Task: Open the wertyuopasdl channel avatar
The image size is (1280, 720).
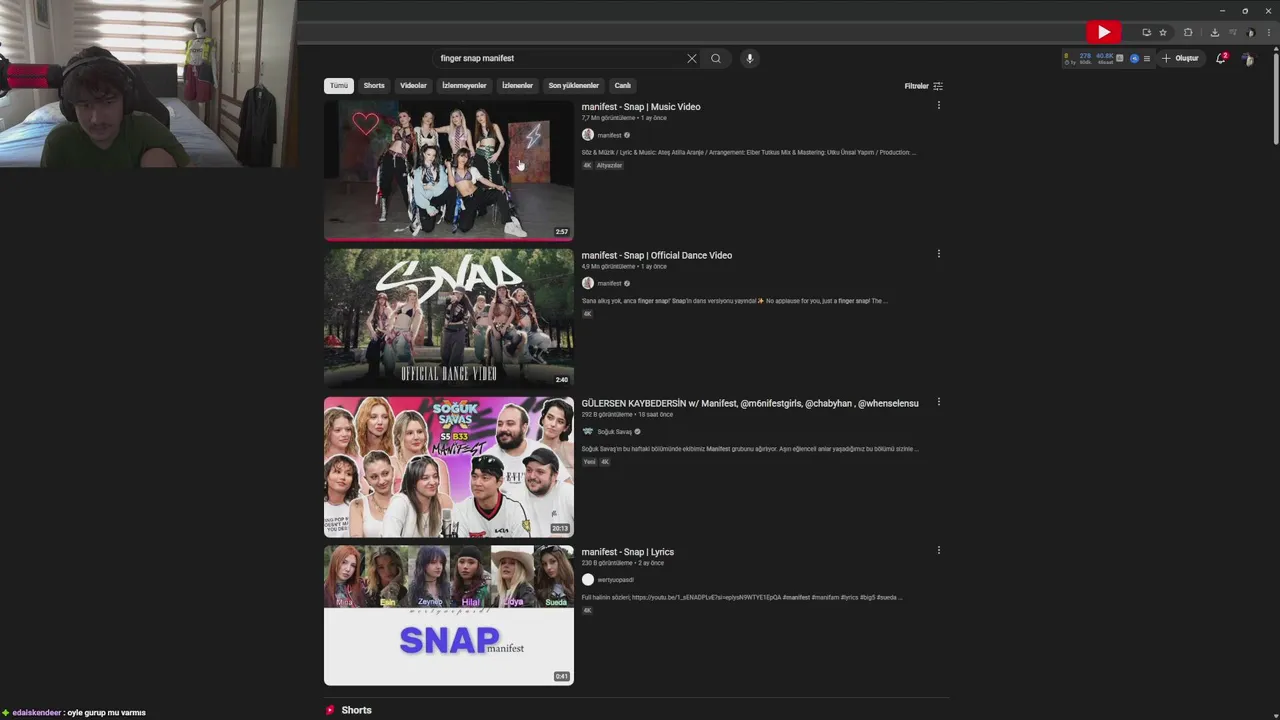Action: [588, 579]
